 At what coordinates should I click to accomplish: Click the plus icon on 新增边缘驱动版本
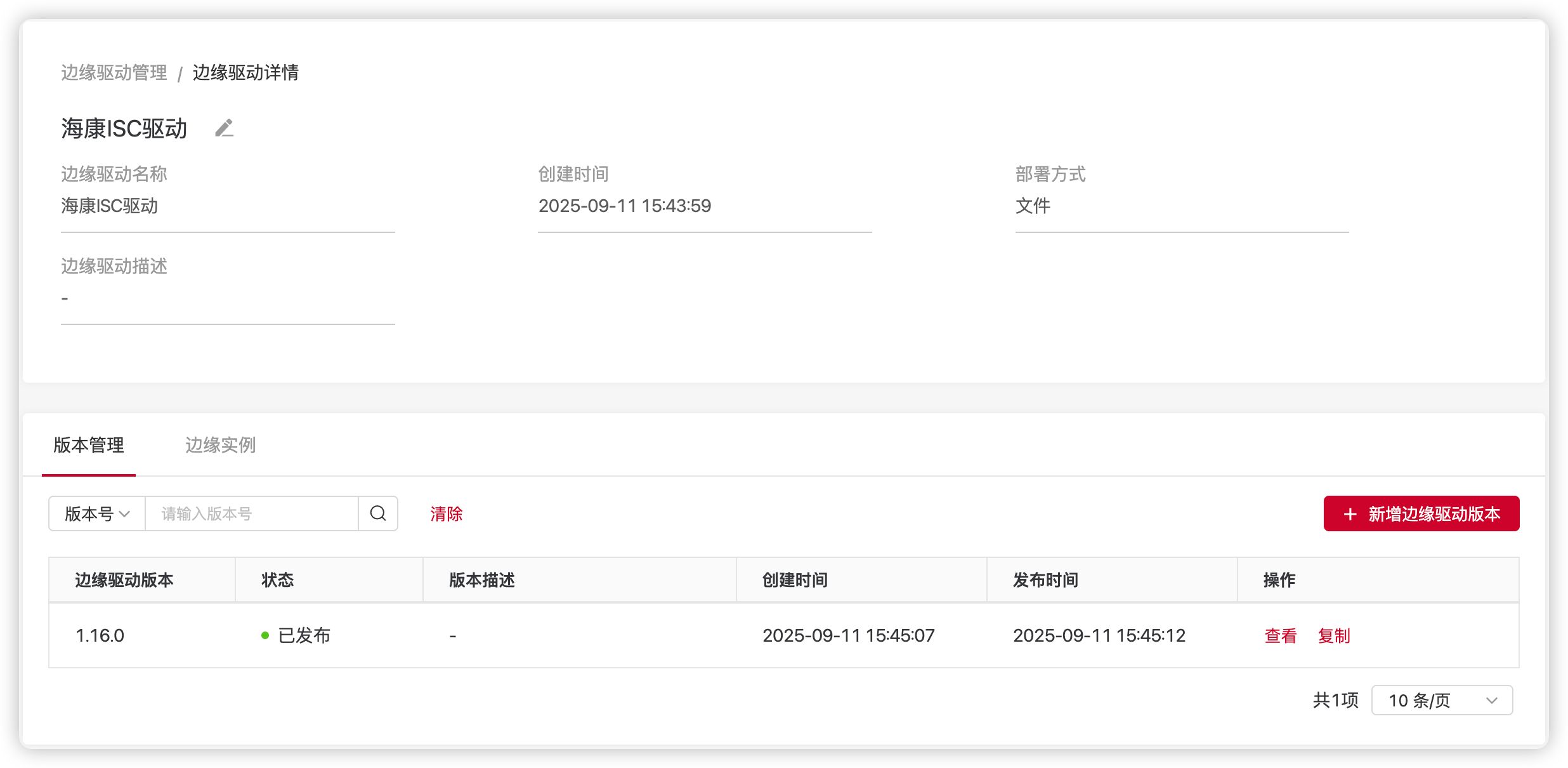[x=1350, y=514]
